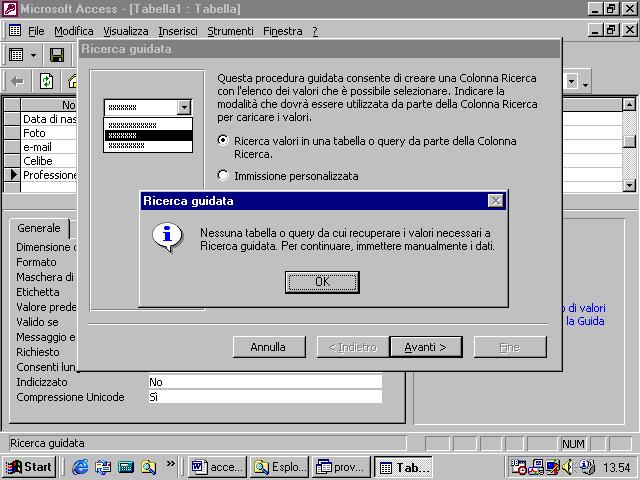The width and height of the screenshot is (640, 480).
Task: Open the Inserisci menu
Action: (178, 31)
